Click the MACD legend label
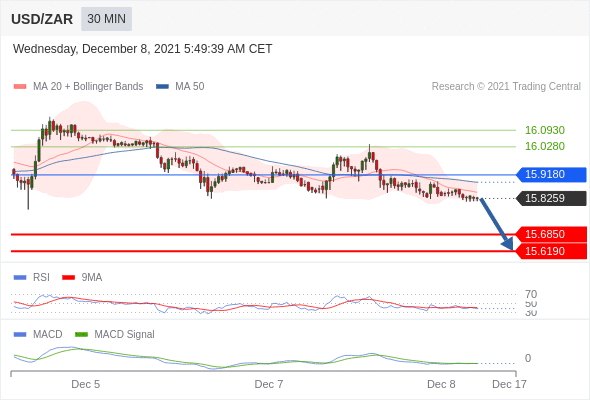 [x=48, y=334]
